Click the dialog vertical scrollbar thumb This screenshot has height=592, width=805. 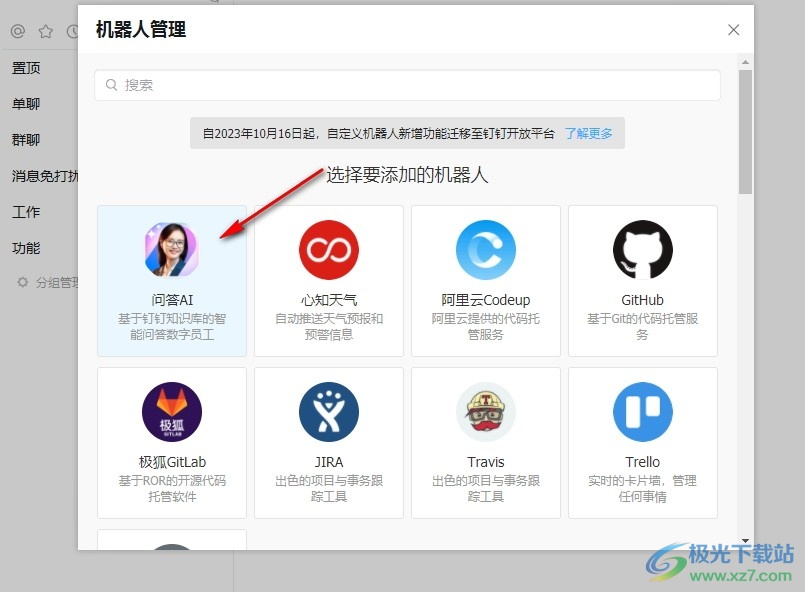coord(745,132)
